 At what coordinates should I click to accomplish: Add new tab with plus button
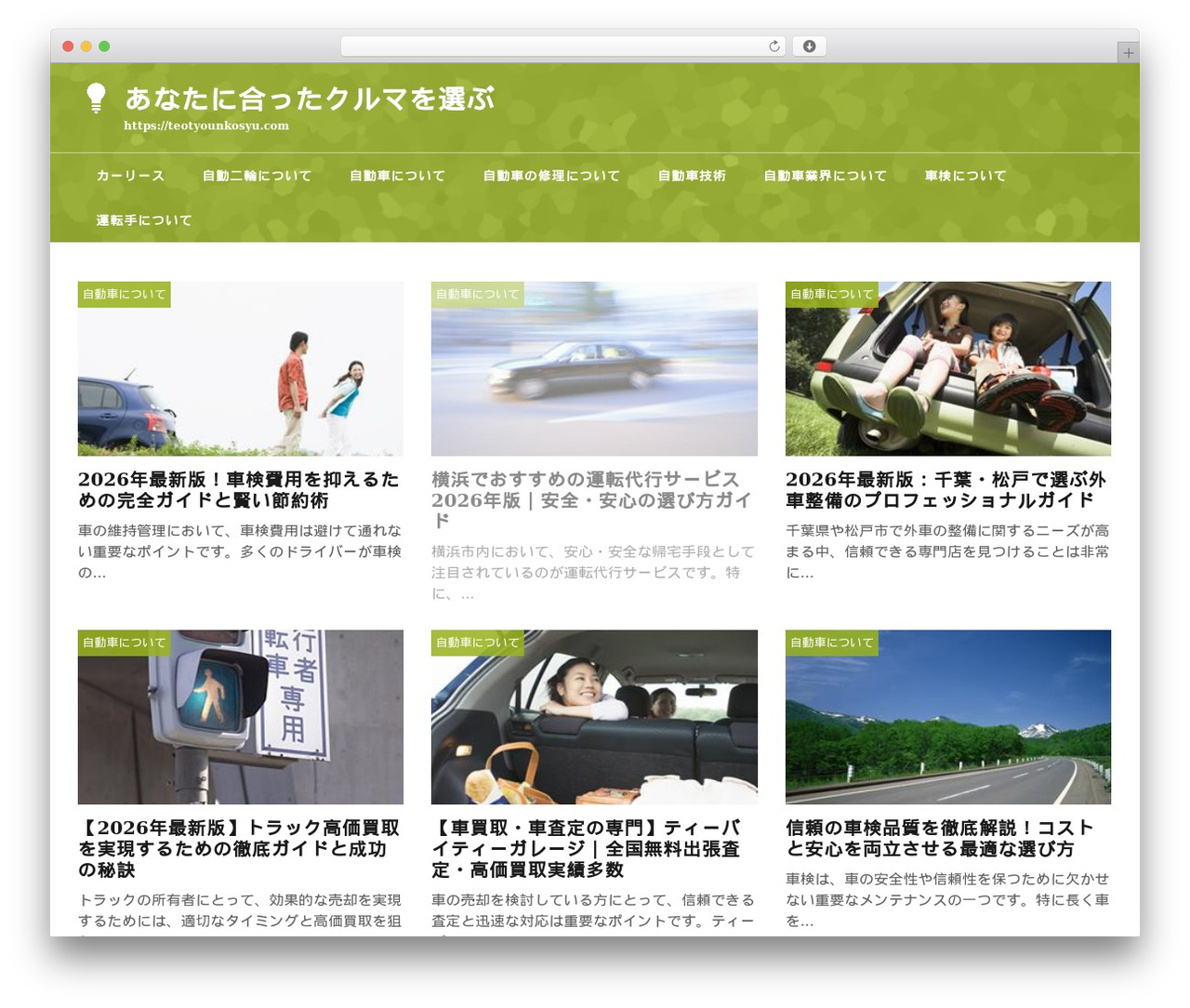pos(1128,53)
